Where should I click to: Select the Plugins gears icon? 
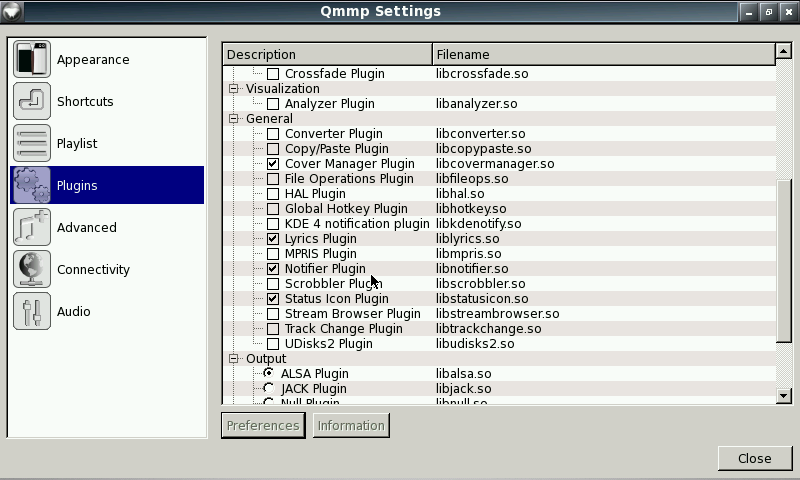pos(32,185)
